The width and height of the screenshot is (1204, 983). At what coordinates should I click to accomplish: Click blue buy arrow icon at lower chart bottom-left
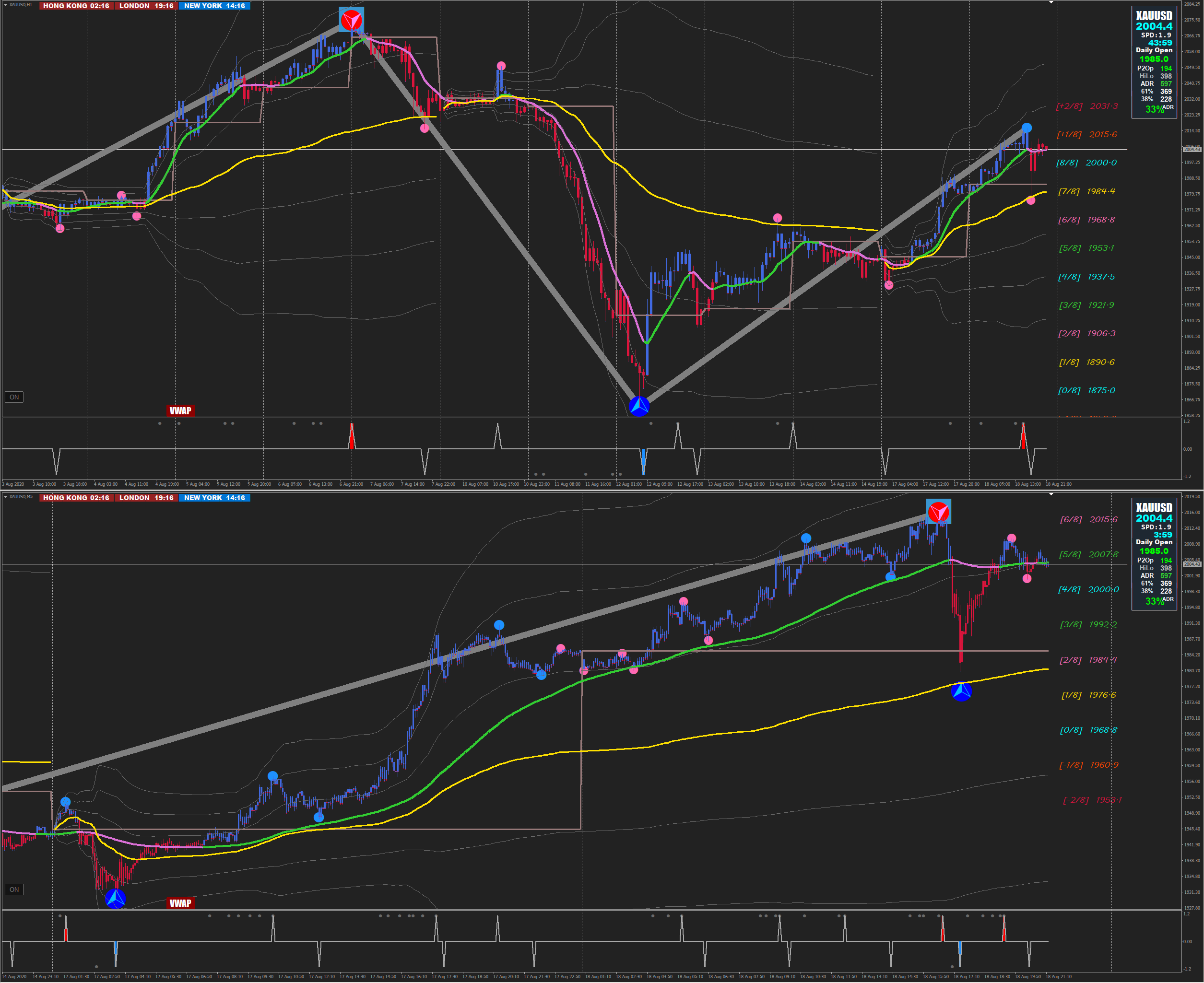coord(116,898)
